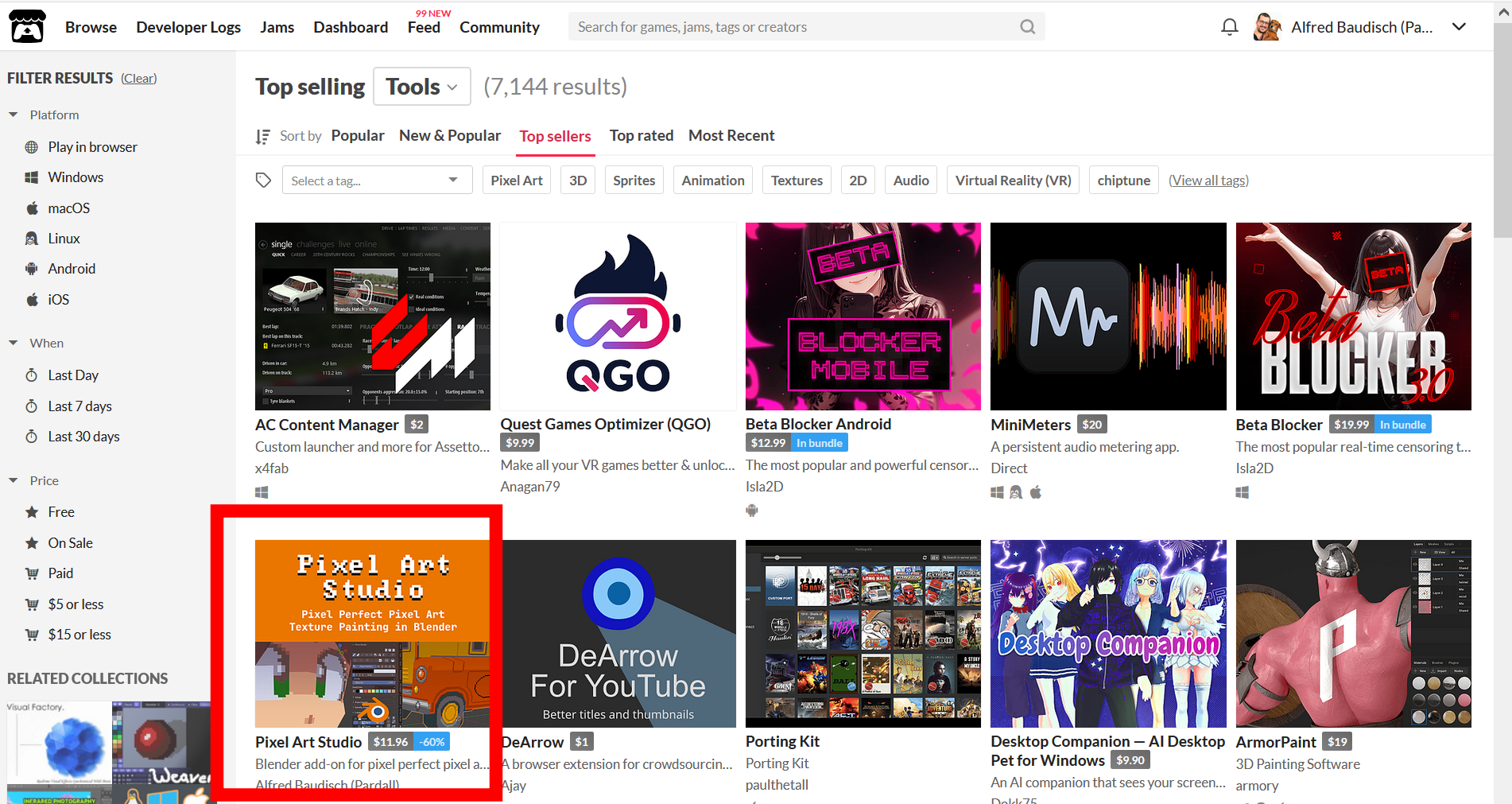
Task: Focus the search games input field
Action: (795, 27)
